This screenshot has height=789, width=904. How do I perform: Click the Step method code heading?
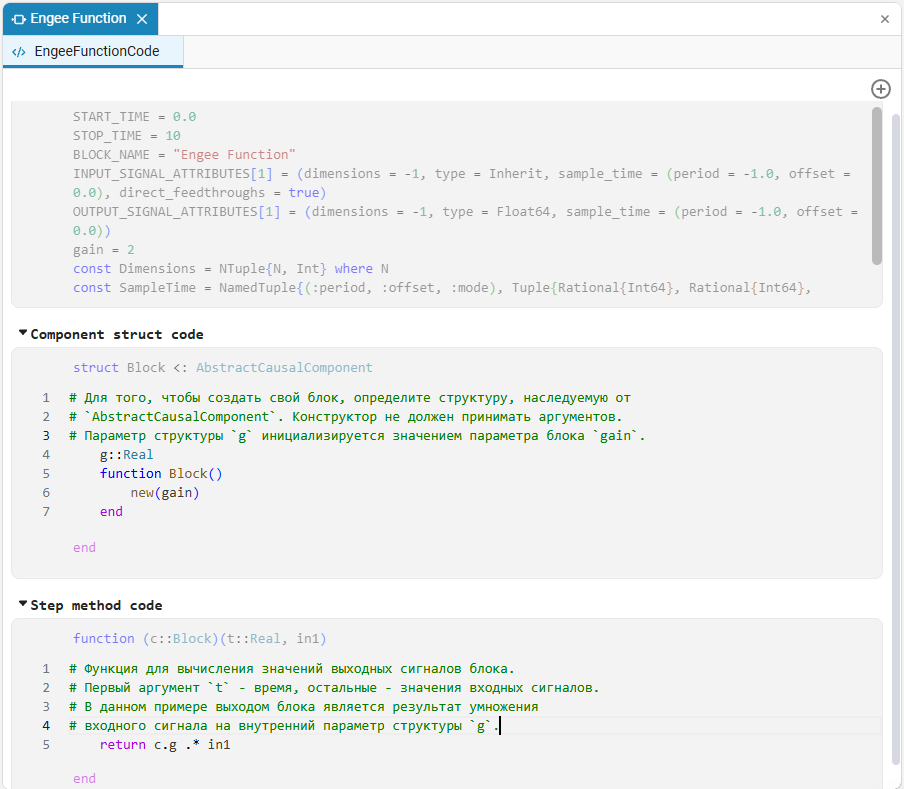96,605
